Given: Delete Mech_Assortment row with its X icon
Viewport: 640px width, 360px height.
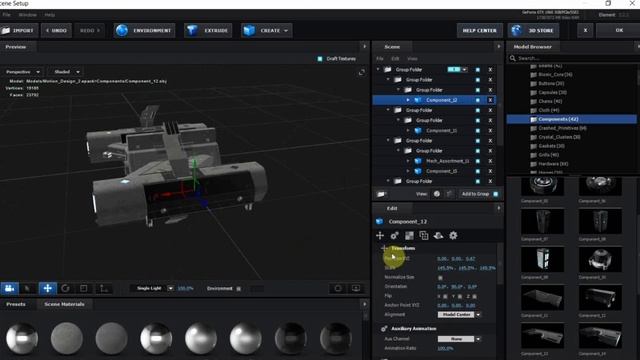Looking at the screenshot, I should 490,161.
